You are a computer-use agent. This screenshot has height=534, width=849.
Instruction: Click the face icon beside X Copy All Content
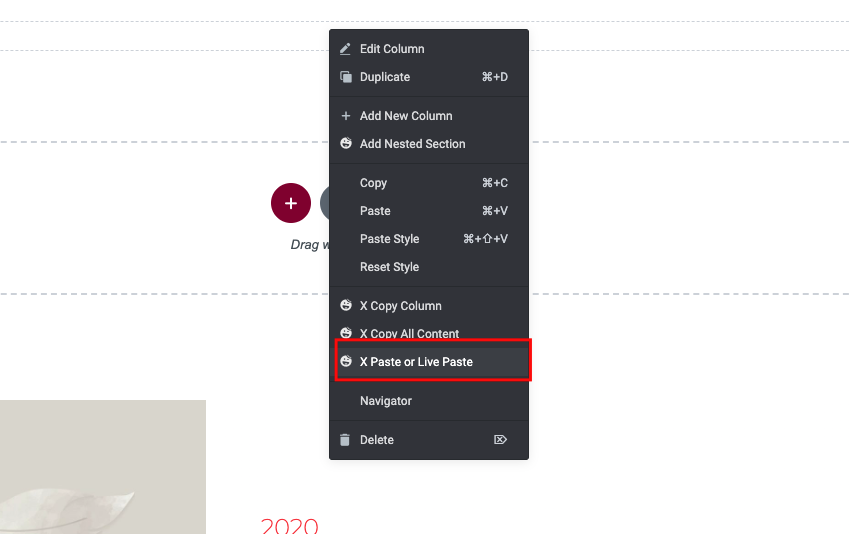[345, 333]
